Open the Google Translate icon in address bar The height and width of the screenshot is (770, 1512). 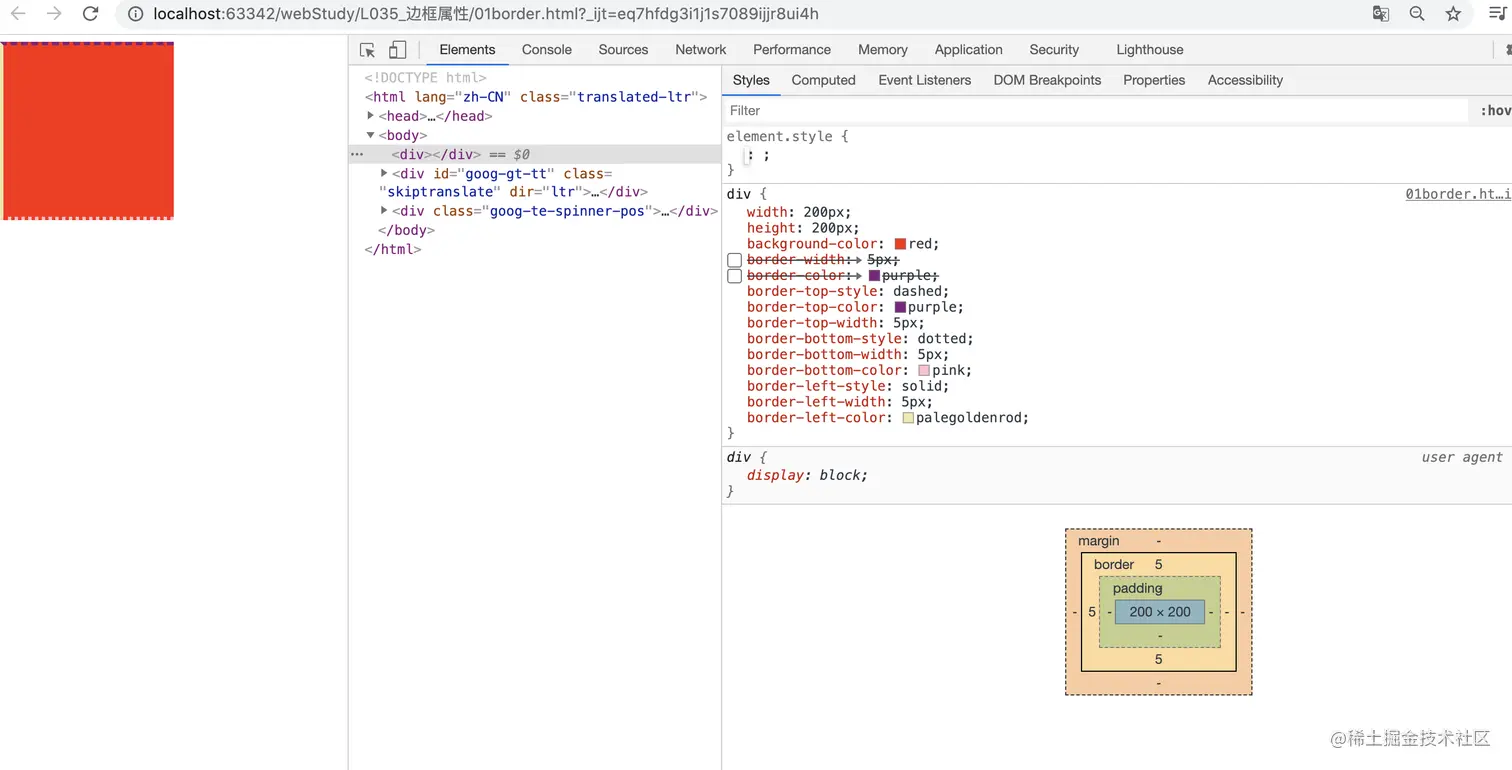point(1381,14)
